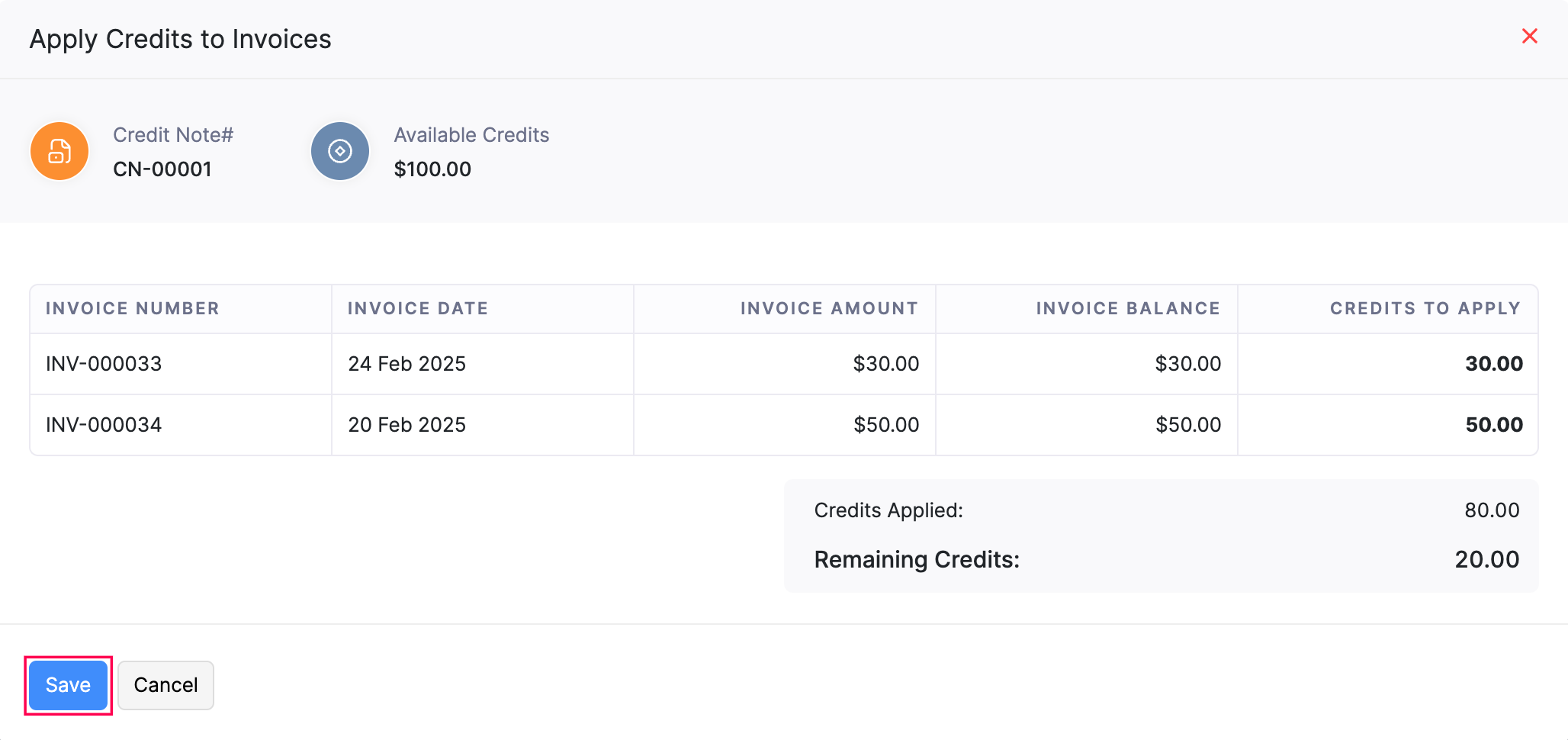
Task: Select invoice INV-000033 in the table
Action: [x=104, y=364]
